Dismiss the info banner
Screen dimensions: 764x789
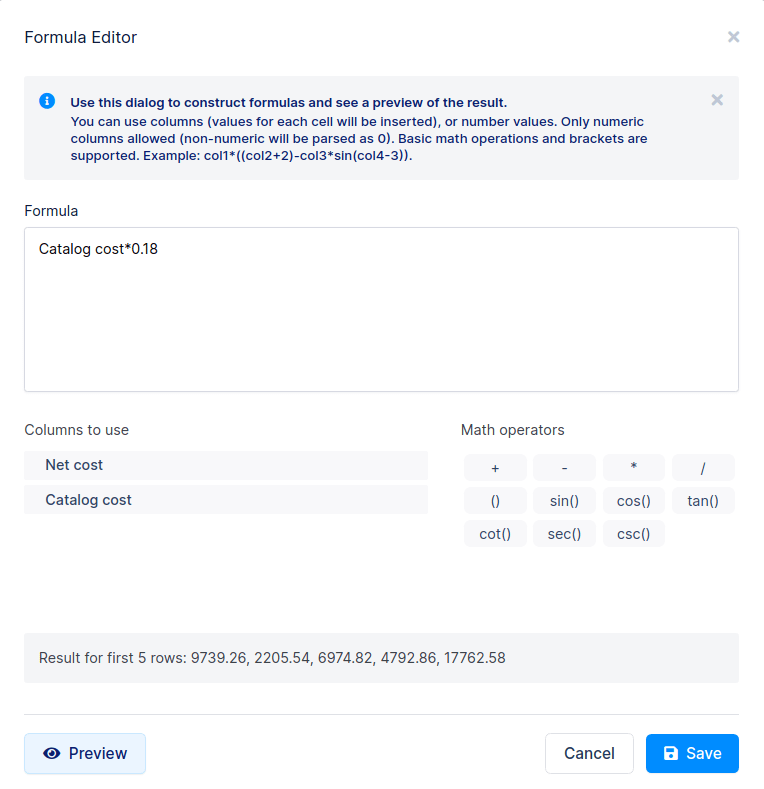pos(717,100)
